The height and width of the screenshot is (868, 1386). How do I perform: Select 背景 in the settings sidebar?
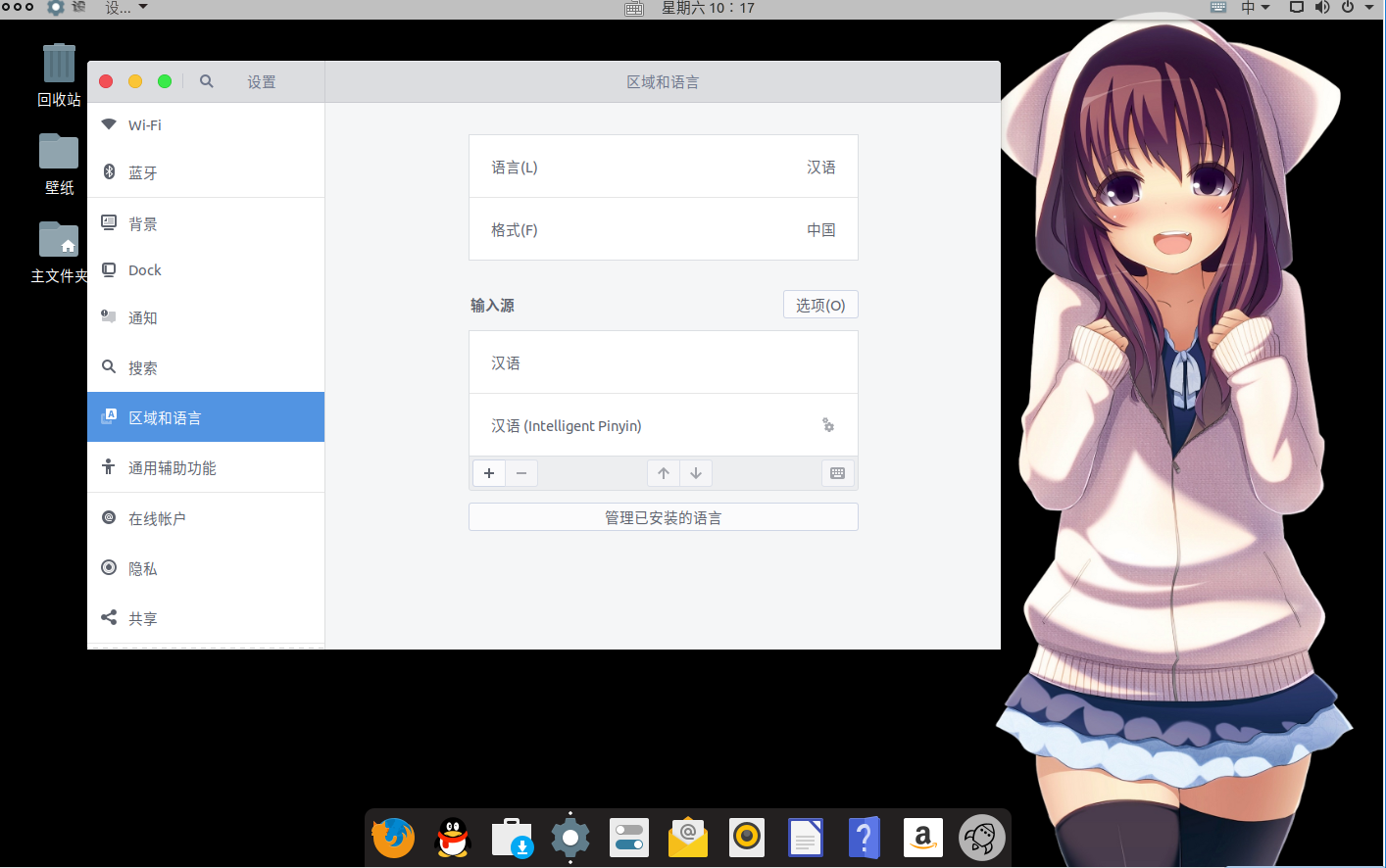206,223
